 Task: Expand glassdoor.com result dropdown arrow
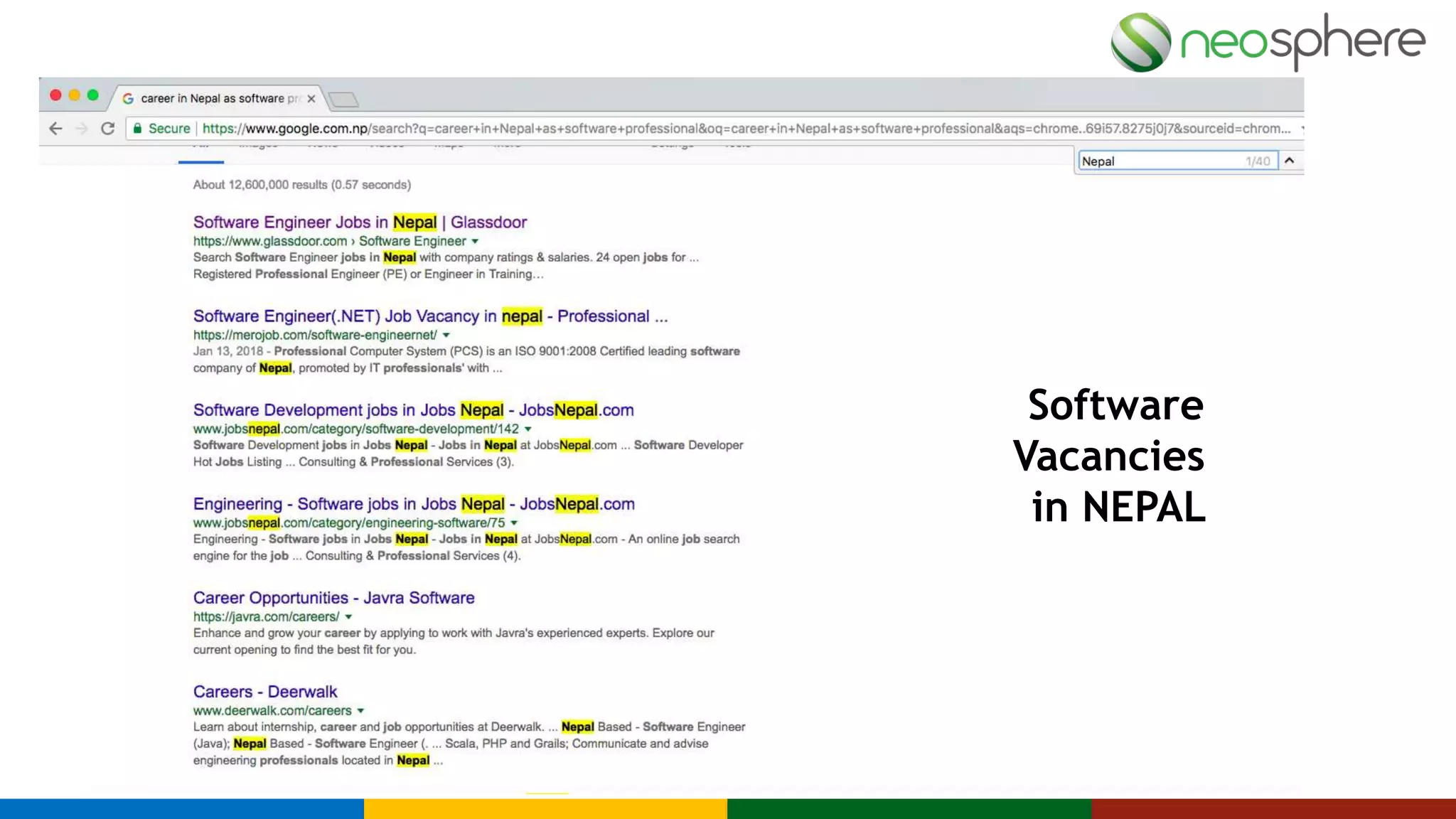[x=475, y=242]
